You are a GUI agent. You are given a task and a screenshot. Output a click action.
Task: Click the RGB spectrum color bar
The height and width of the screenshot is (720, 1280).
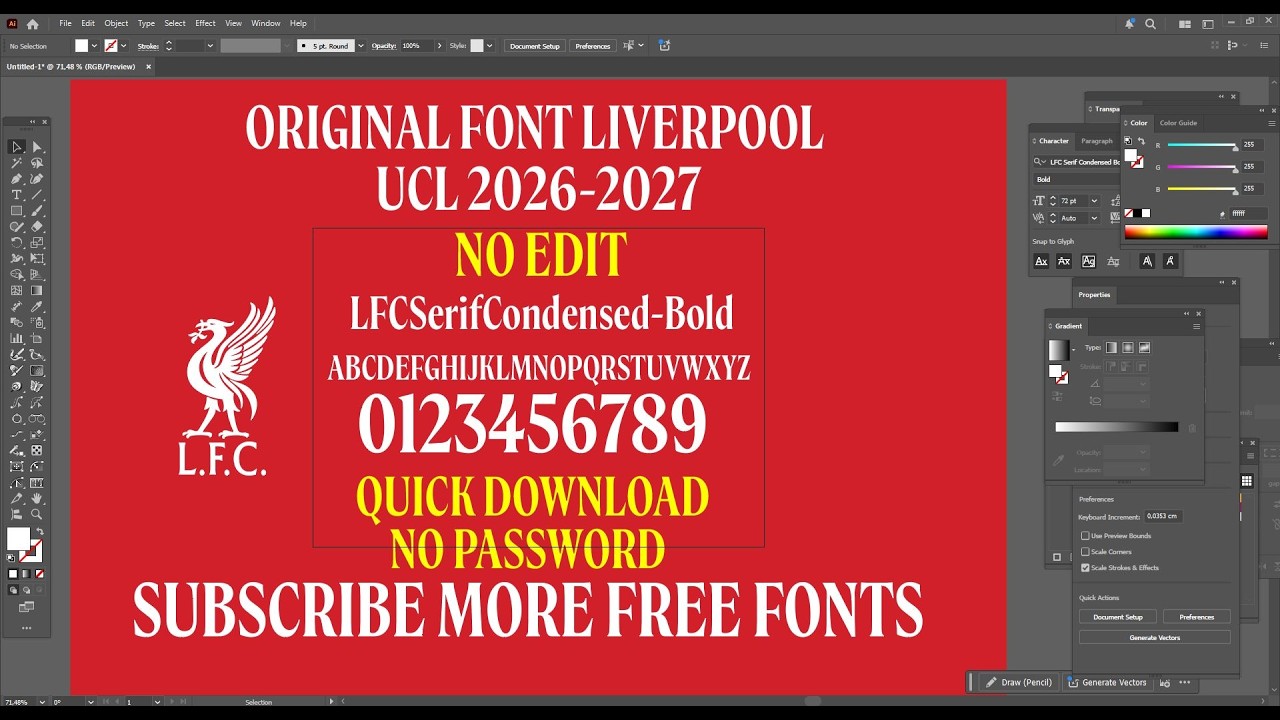(x=1196, y=232)
